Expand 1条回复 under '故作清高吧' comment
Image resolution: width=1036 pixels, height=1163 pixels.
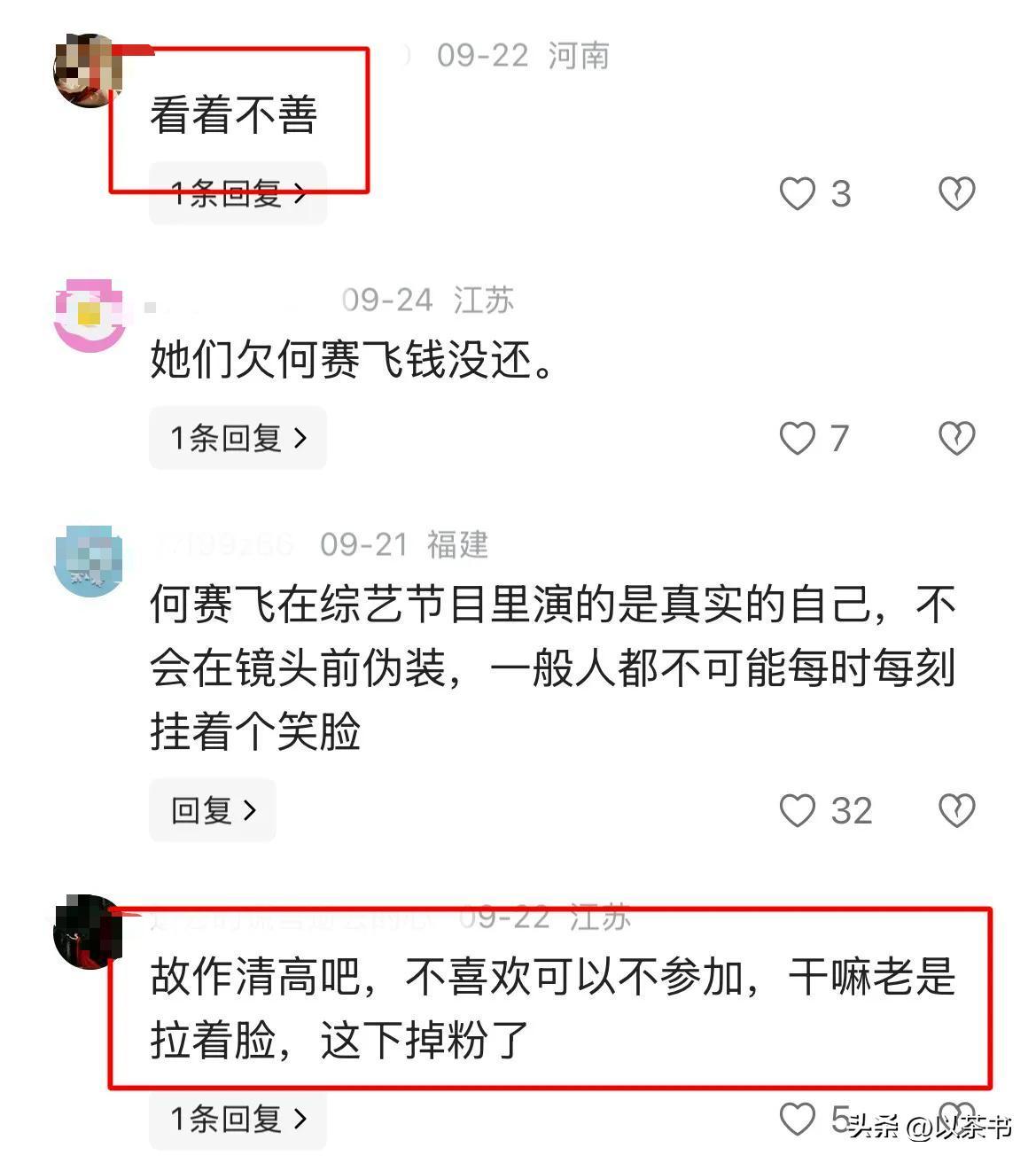238,1119
